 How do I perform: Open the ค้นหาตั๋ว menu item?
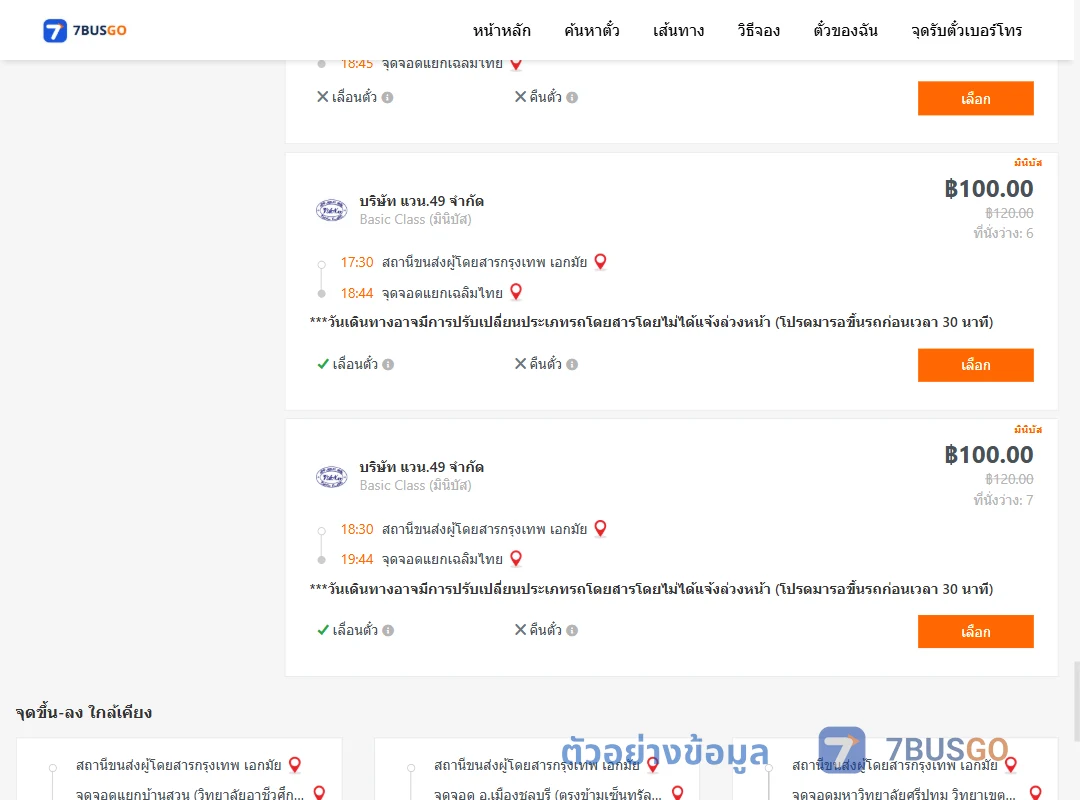[x=592, y=30]
